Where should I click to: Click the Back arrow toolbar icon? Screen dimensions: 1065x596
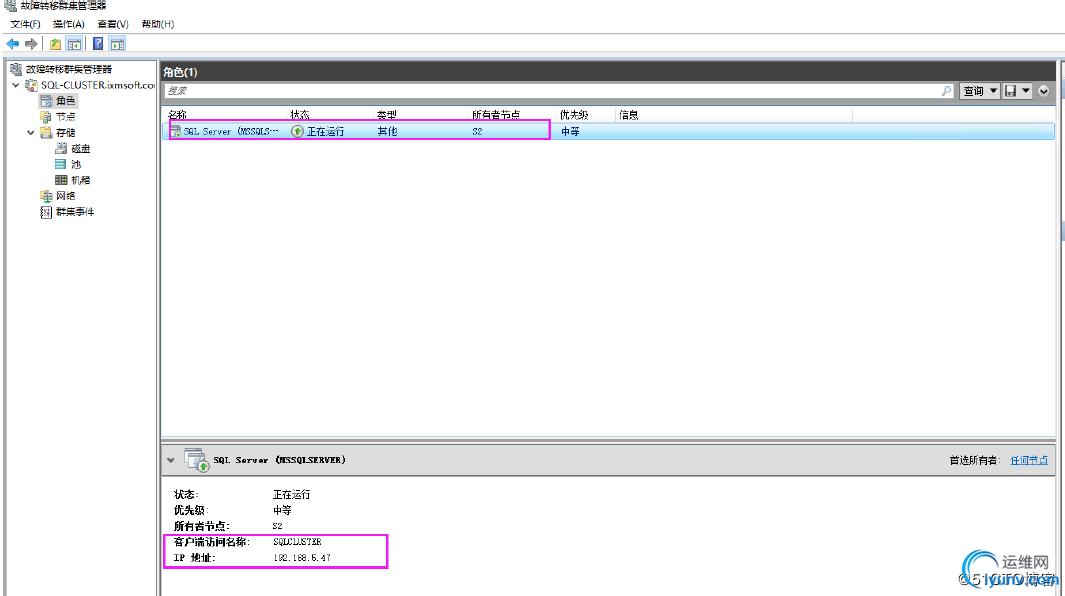[x=13, y=44]
